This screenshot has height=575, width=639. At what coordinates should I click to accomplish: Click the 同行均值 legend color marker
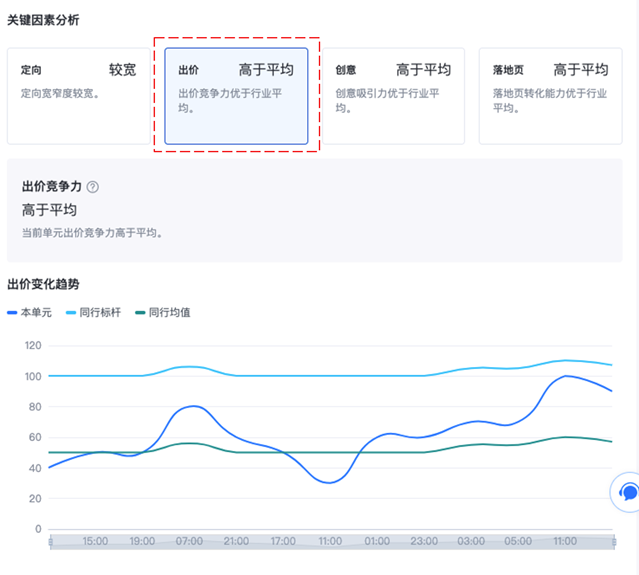click(140, 313)
